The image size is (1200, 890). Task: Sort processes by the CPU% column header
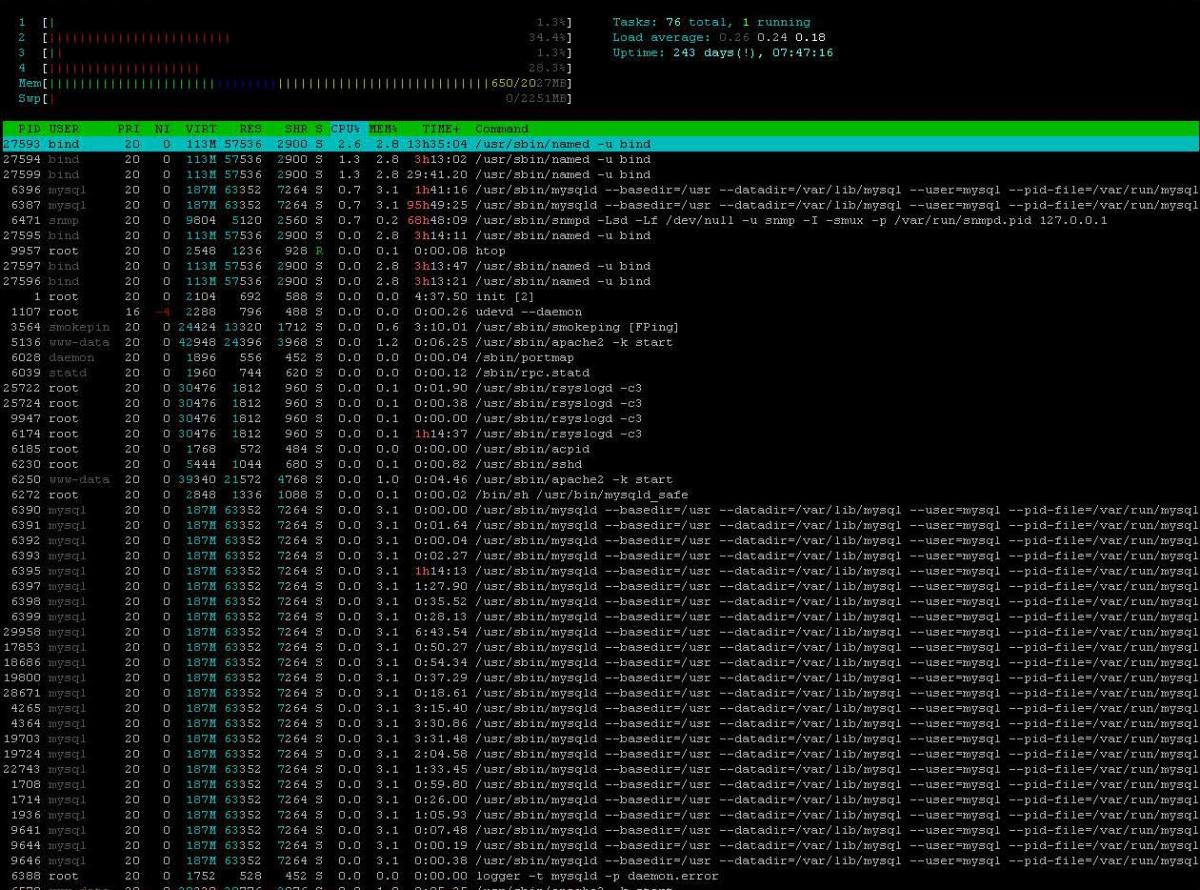pyautogui.click(x=347, y=129)
